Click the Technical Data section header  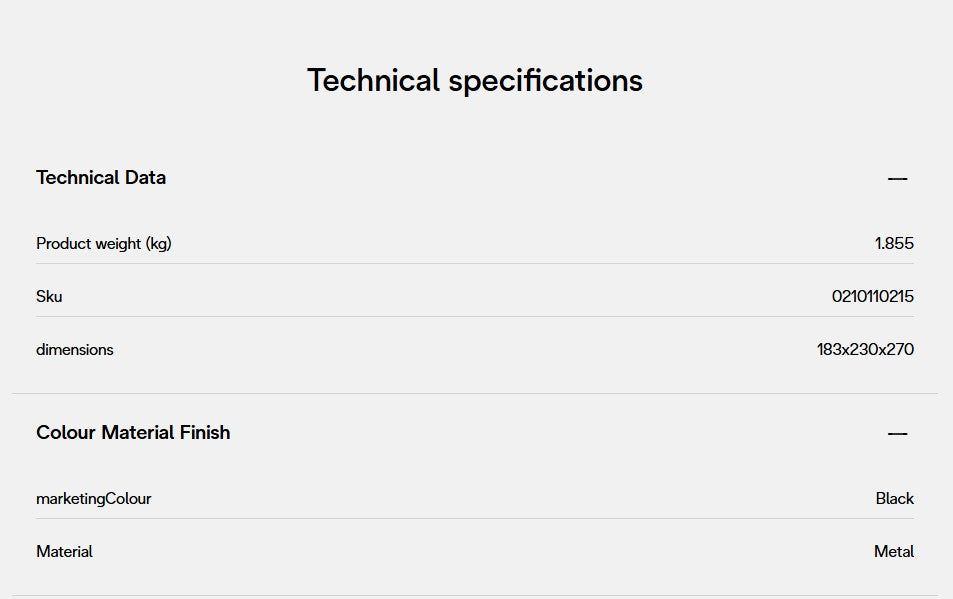click(x=101, y=178)
